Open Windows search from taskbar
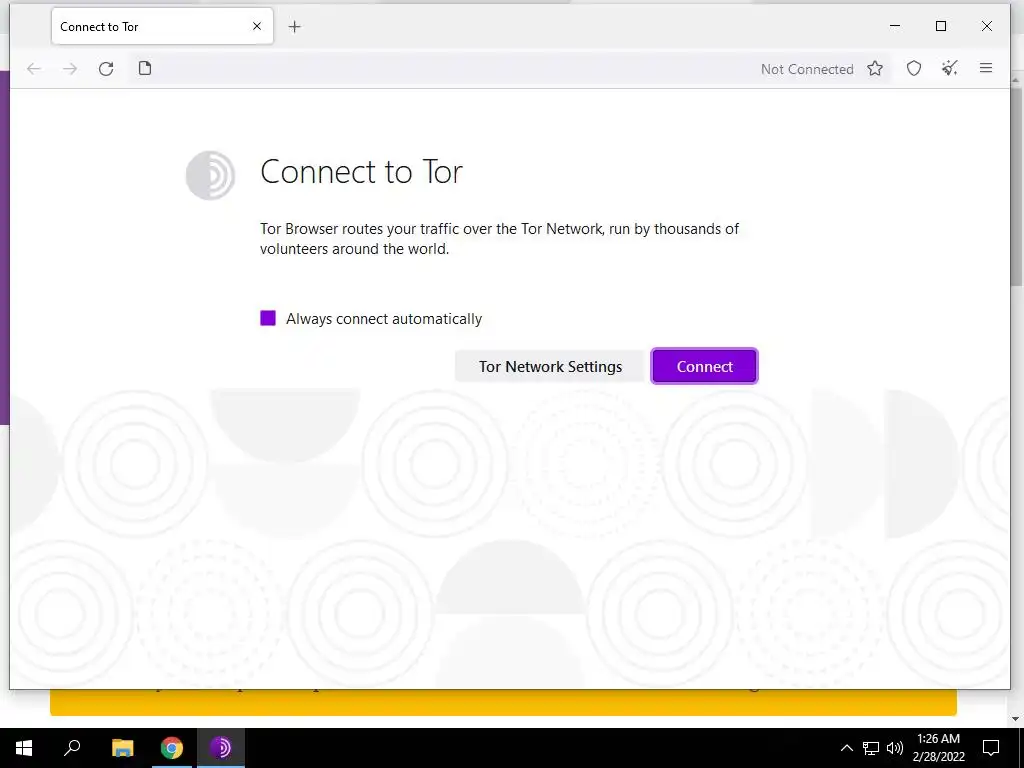 (72, 748)
